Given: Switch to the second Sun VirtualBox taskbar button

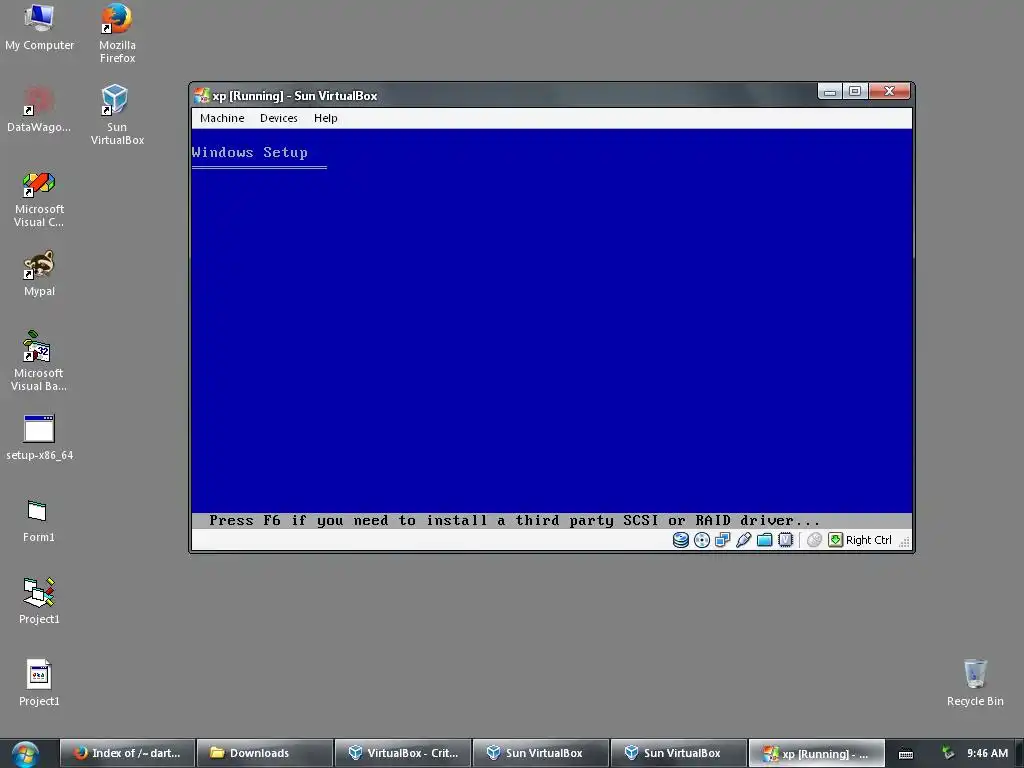Looking at the screenshot, I should [678, 753].
